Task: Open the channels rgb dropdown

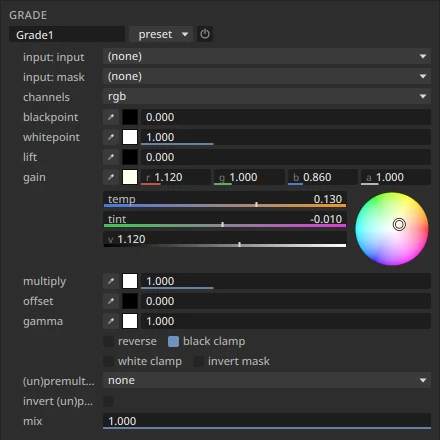Action: 267,96
